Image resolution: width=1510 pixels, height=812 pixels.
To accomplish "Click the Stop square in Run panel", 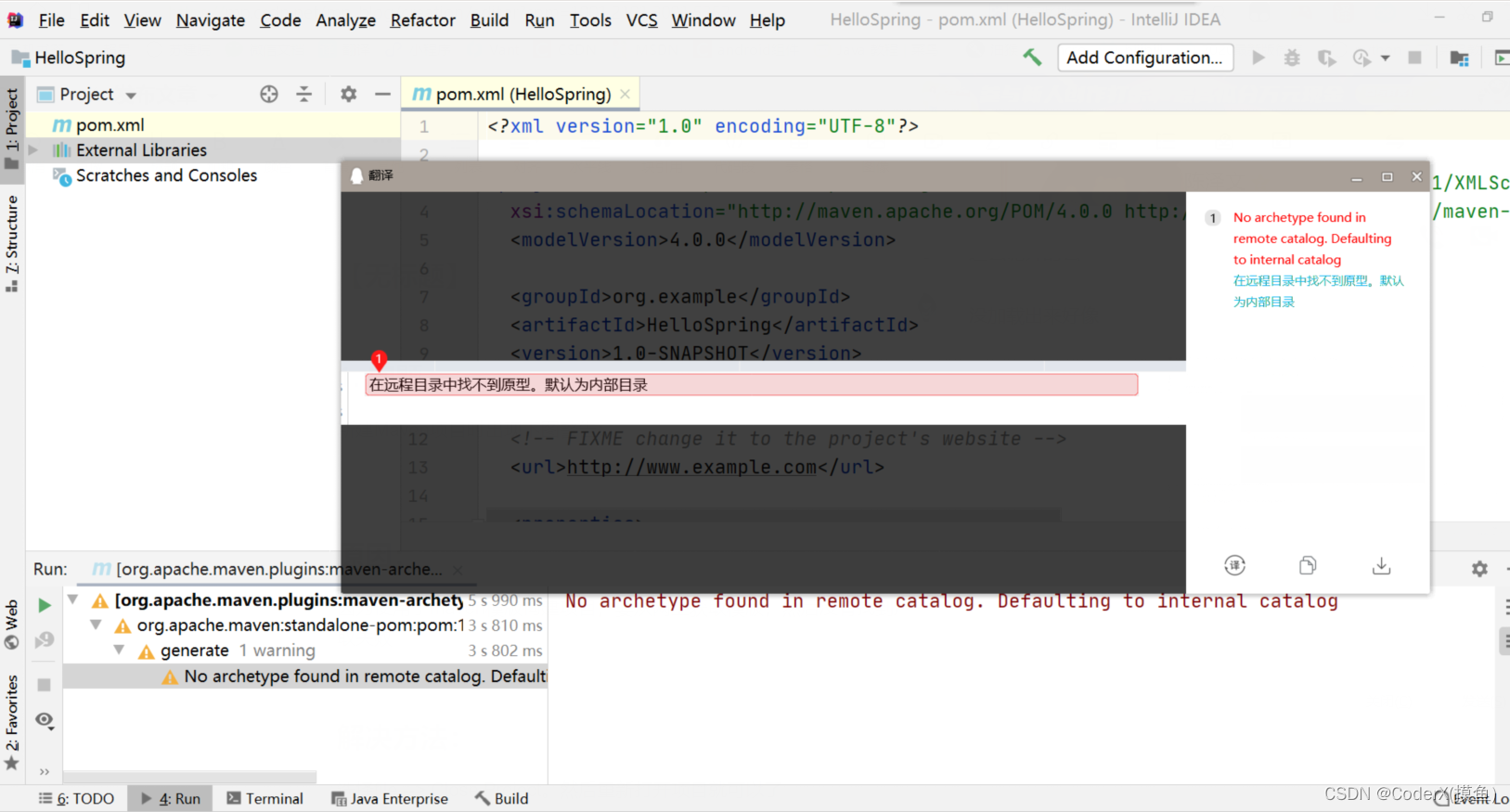I will pos(44,685).
